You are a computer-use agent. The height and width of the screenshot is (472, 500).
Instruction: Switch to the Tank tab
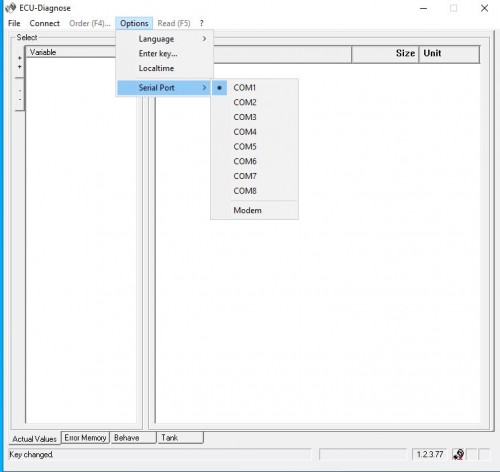click(x=180, y=438)
